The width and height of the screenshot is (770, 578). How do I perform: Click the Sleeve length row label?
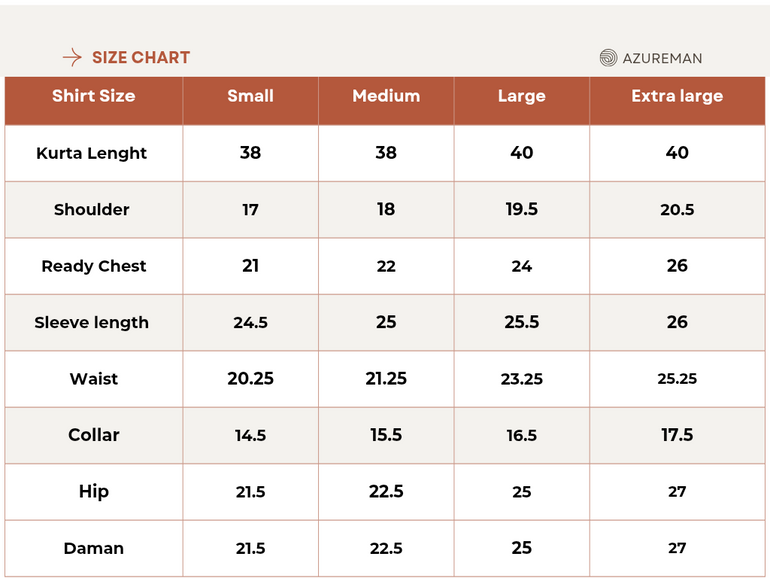[91, 322]
